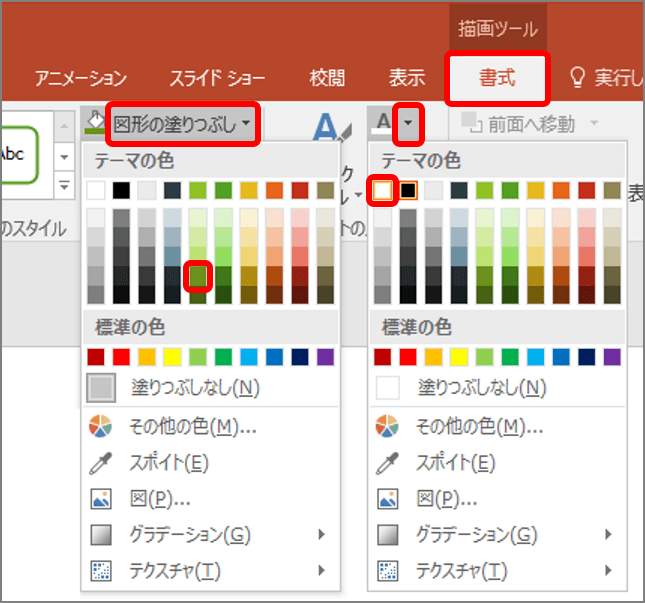Open the 校閲 tab
This screenshot has height=603, width=645.
click(327, 78)
